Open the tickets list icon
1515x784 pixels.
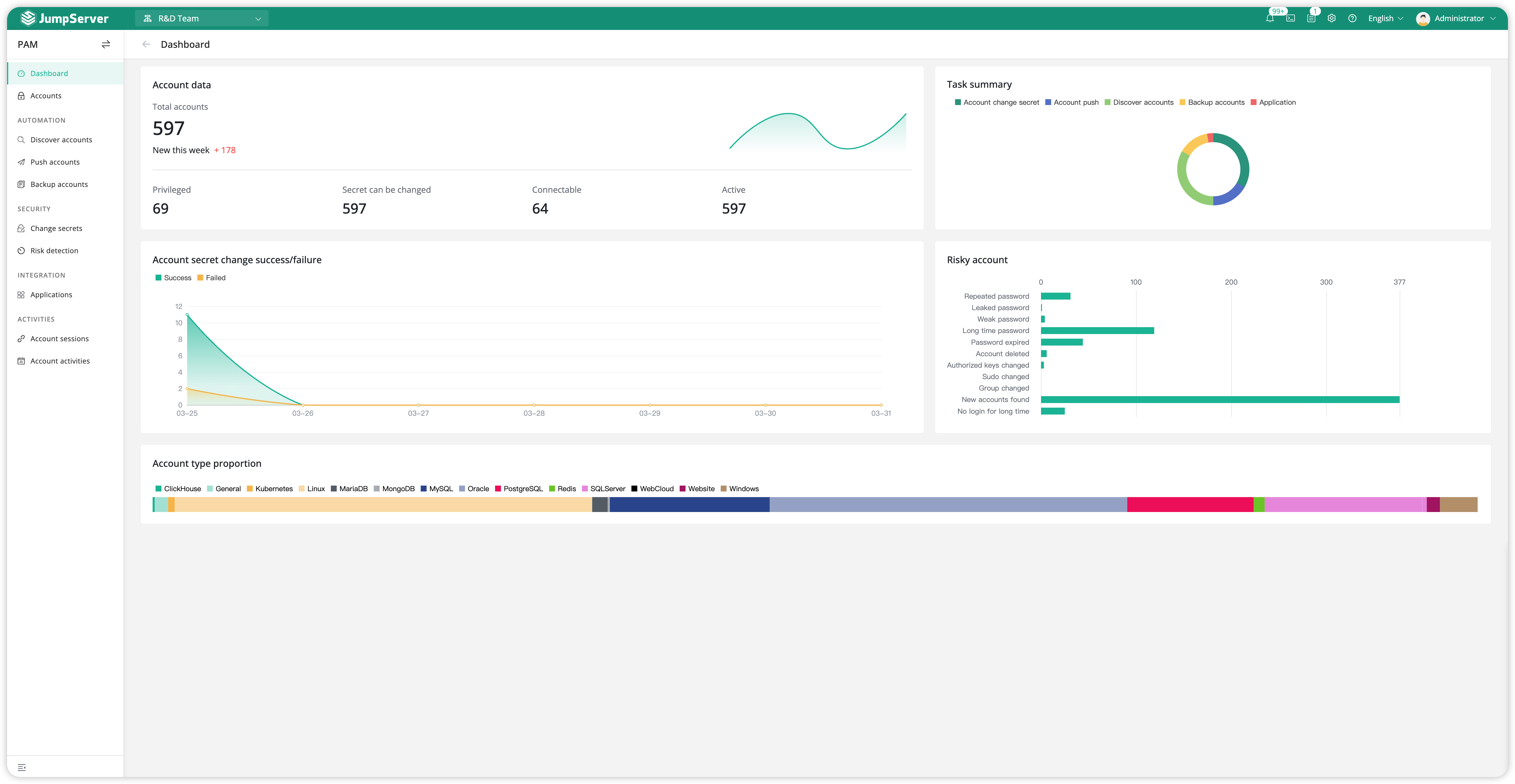tap(1311, 18)
